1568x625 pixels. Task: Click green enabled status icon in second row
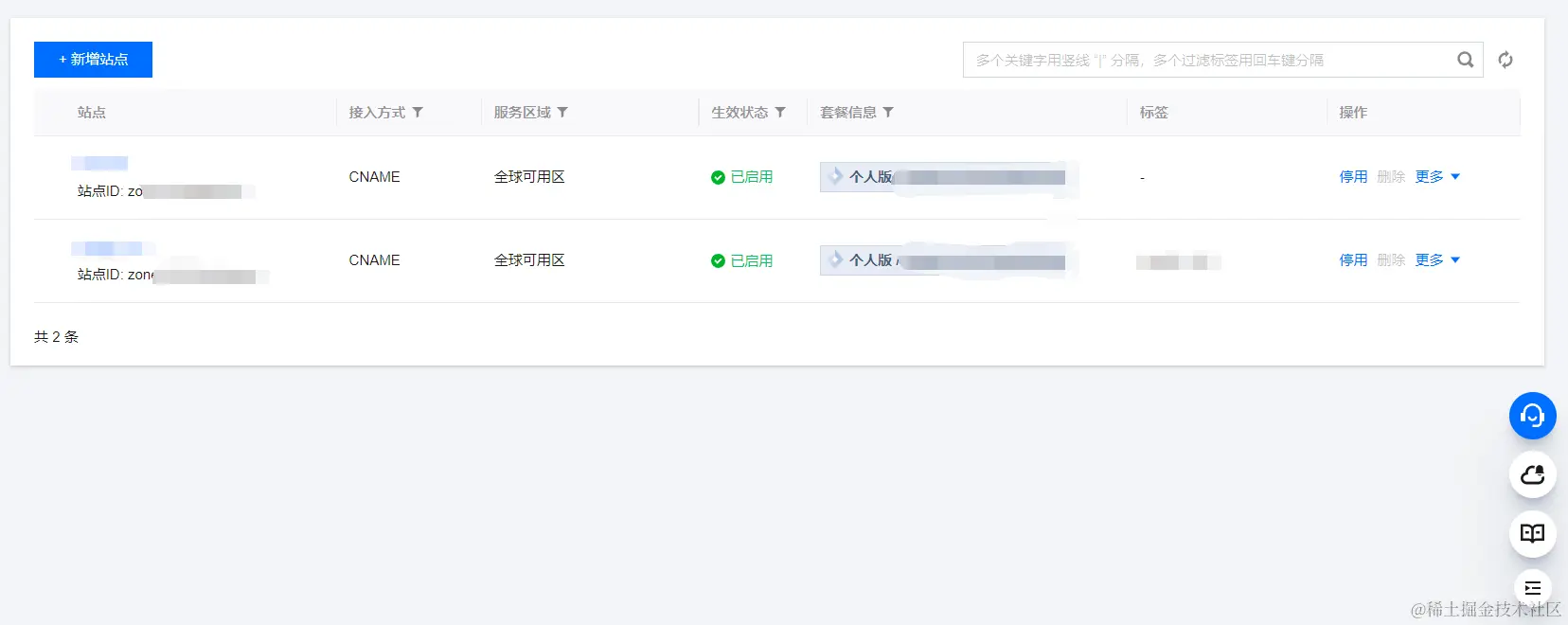coord(718,260)
